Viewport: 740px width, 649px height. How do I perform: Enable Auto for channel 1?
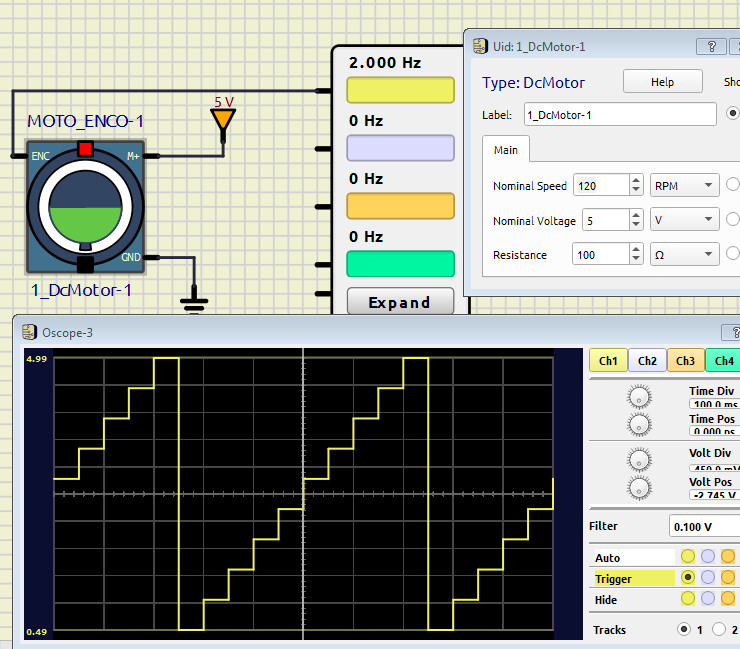(x=687, y=557)
